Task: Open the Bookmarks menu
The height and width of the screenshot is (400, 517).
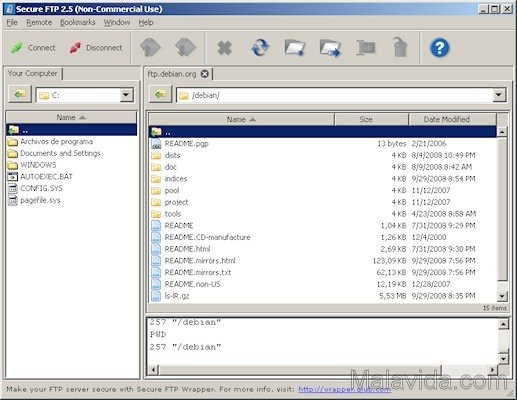Action: 78,23
